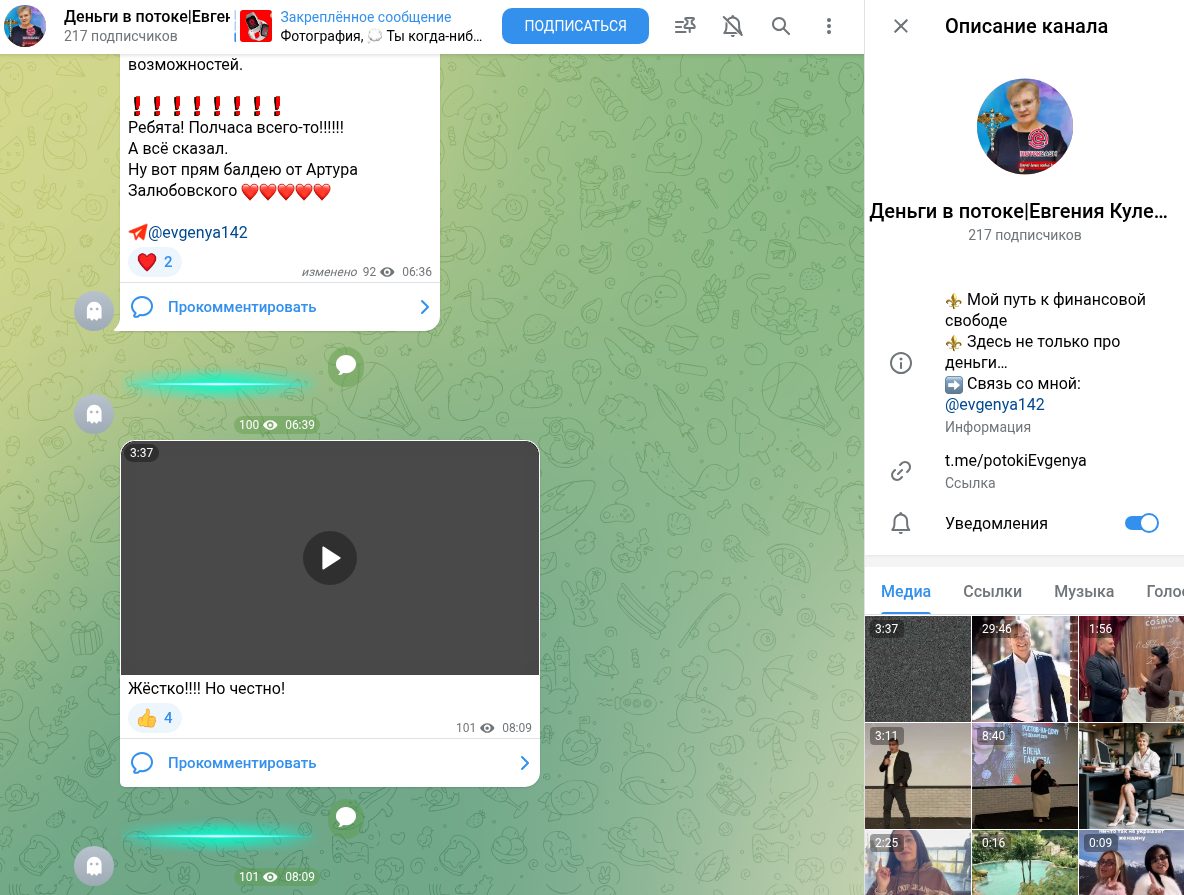Open the channel avatar in description panel
The height and width of the screenshot is (895, 1184).
click(x=1024, y=127)
